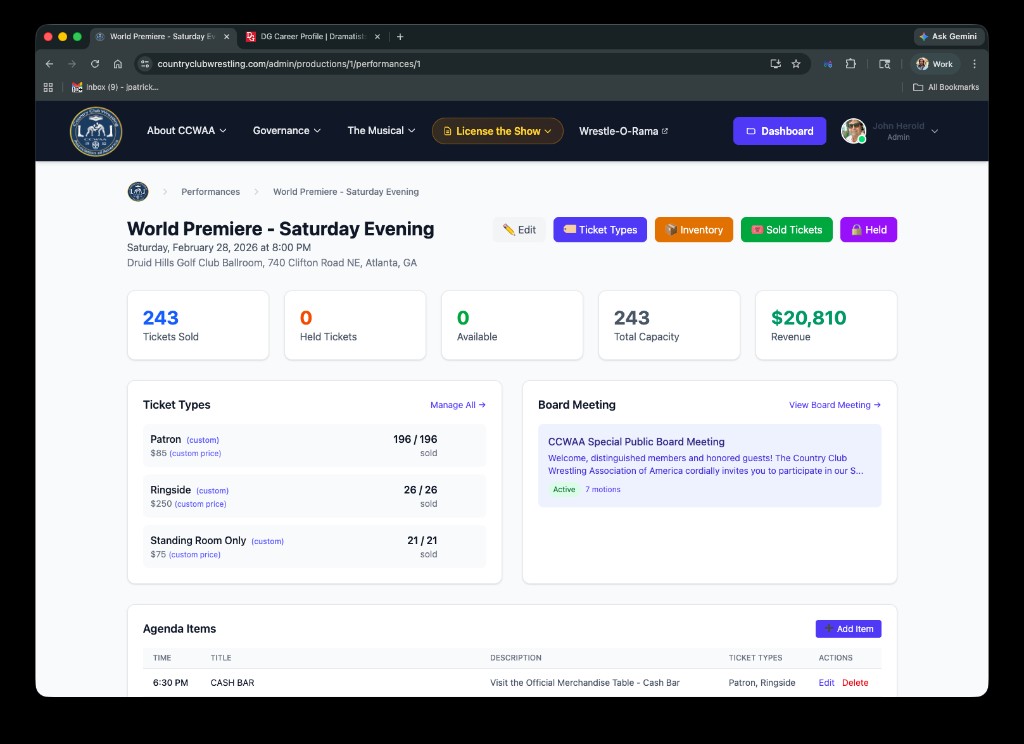
Task: Toggle the bookmark star in the address bar
Action: 796,63
